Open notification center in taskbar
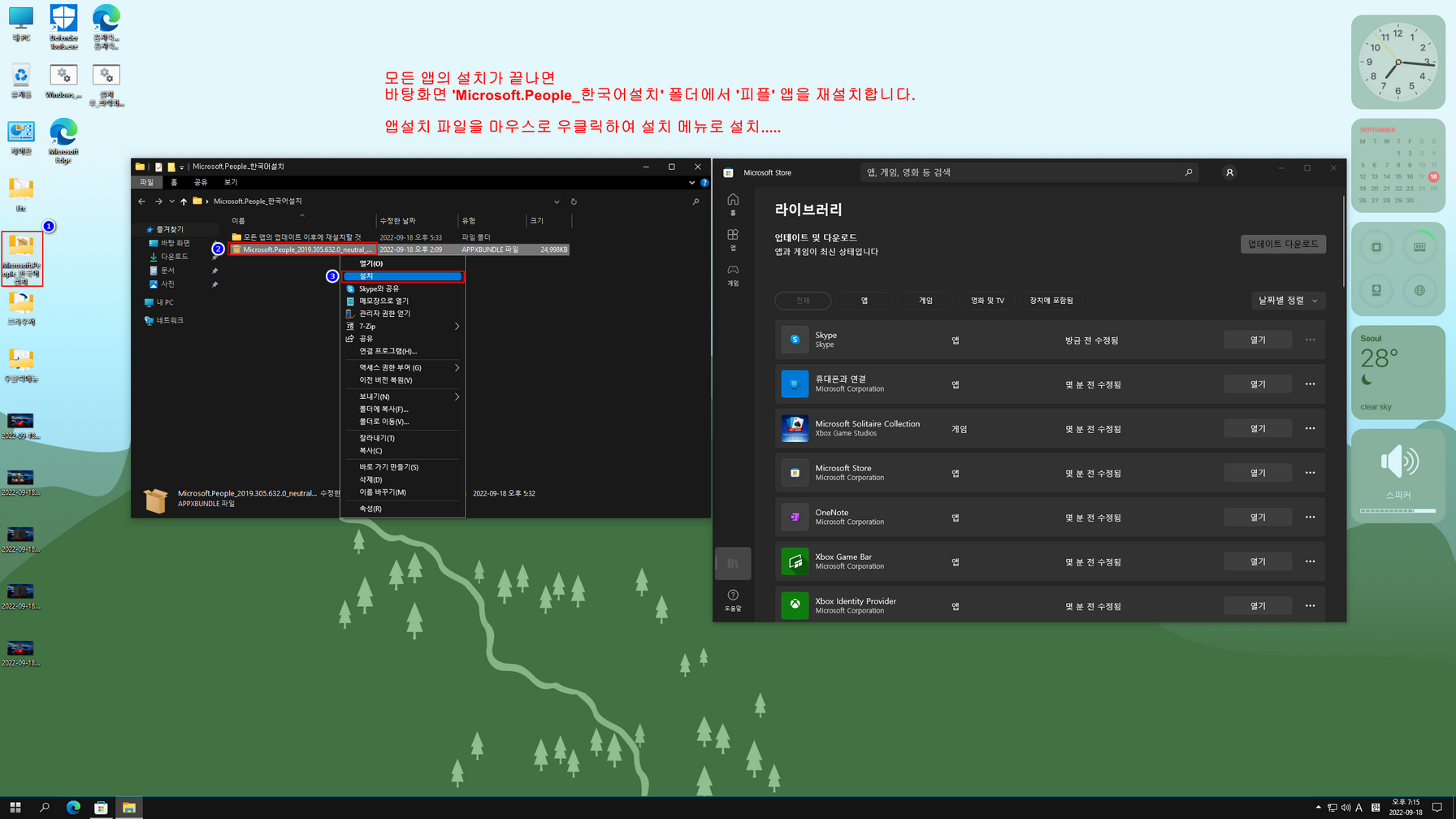Viewport: 1456px width, 819px height. tap(1437, 808)
